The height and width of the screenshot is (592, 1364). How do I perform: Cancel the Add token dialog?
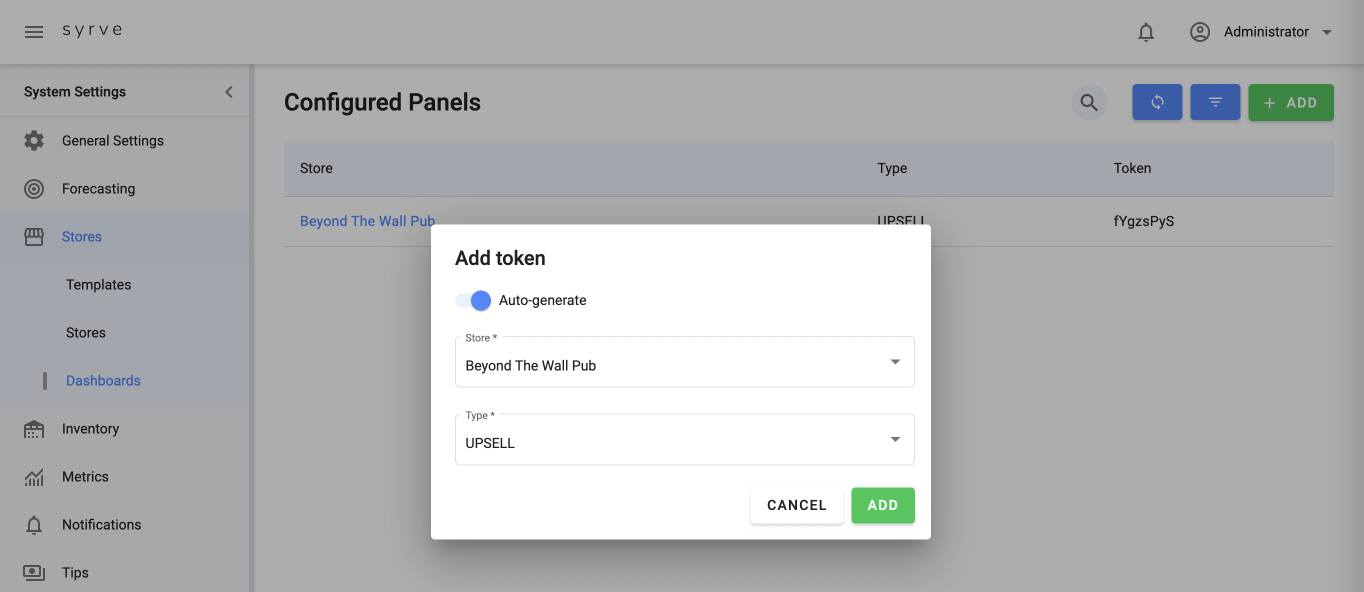point(796,505)
